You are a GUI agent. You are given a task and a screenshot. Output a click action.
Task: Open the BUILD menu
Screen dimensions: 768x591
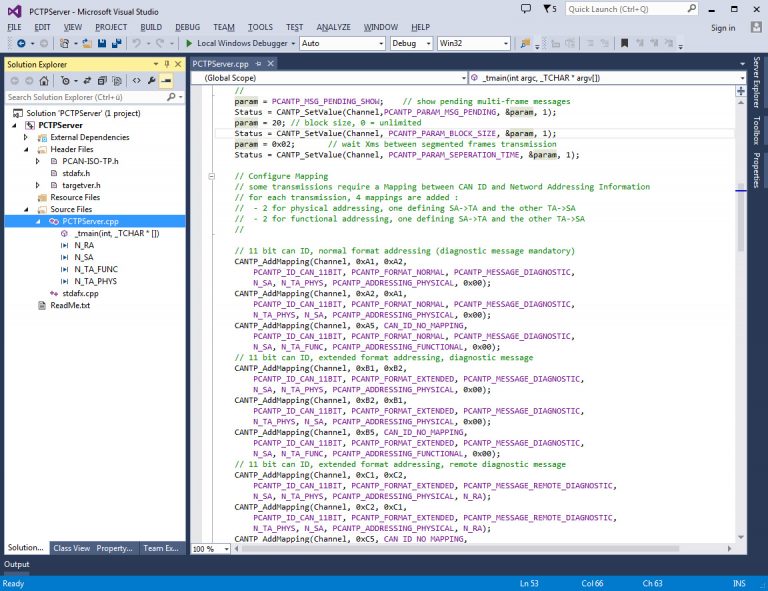pos(151,27)
